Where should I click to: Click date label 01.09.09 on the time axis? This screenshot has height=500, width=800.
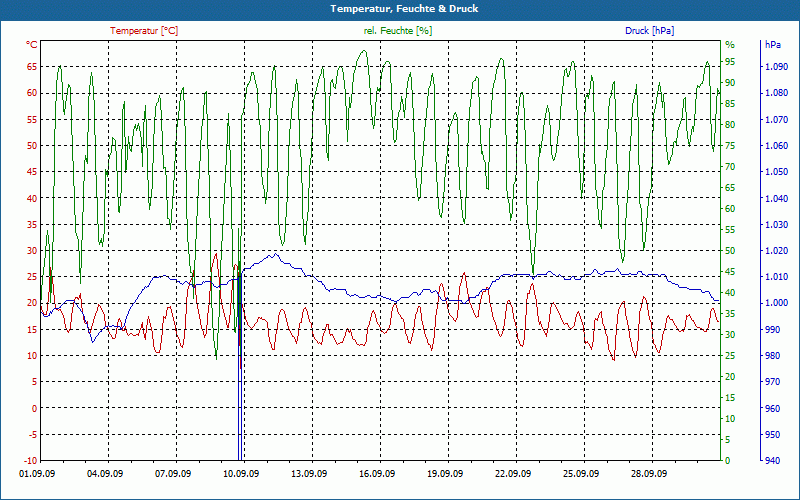[37, 473]
